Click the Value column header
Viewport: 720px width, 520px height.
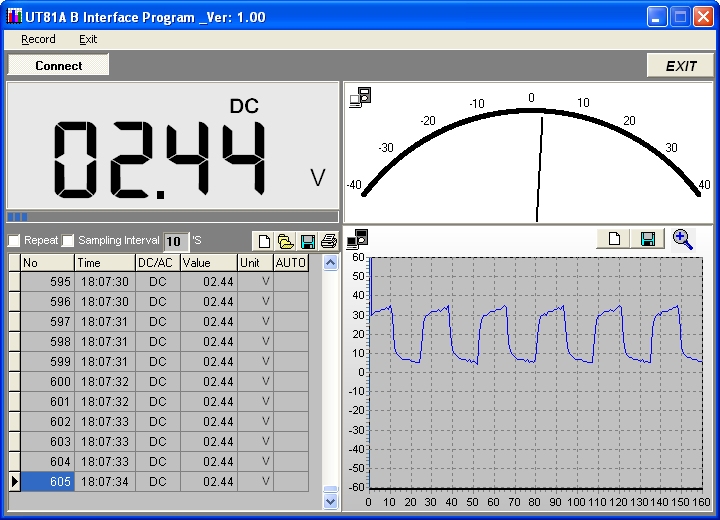coord(207,262)
